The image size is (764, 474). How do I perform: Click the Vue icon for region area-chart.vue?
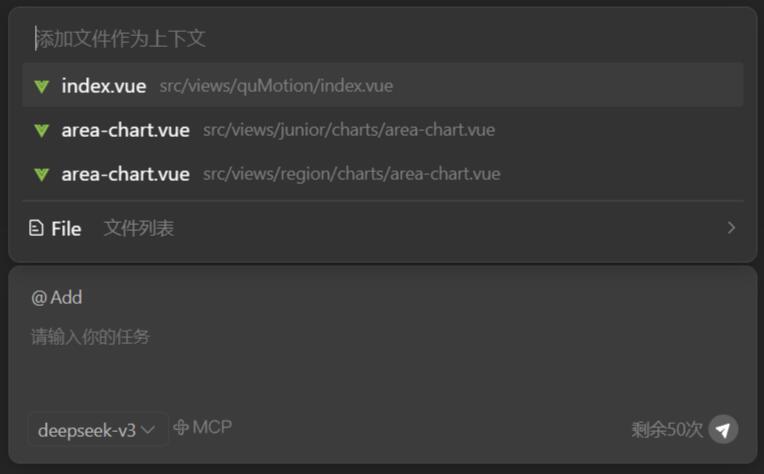point(41,174)
